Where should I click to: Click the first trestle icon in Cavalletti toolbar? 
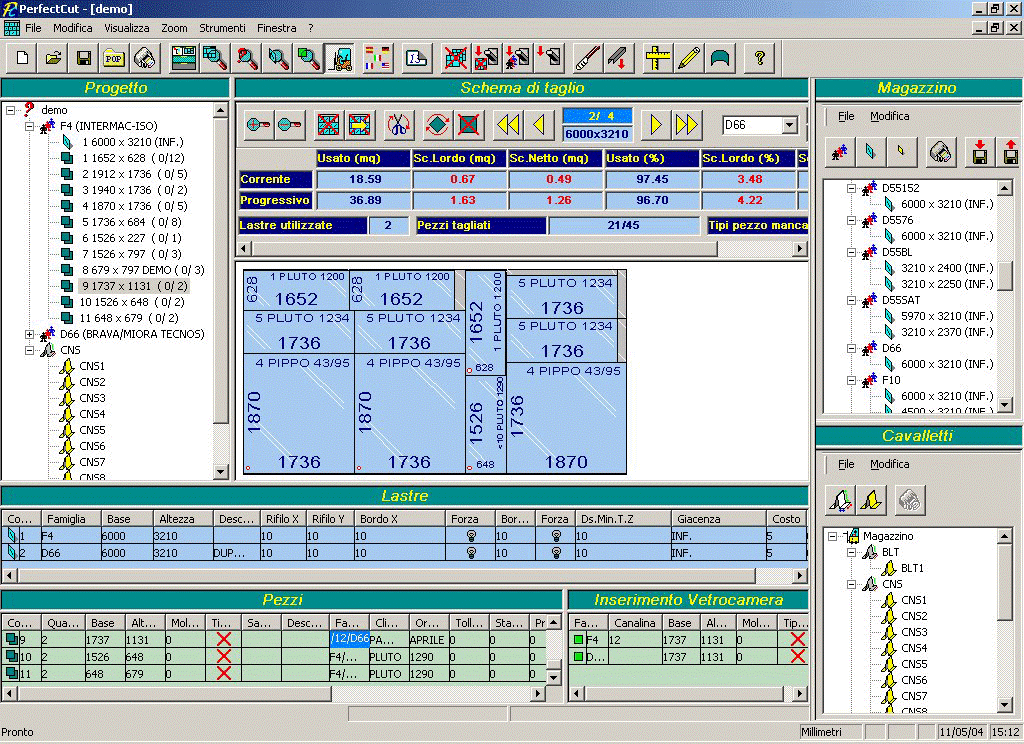point(840,500)
